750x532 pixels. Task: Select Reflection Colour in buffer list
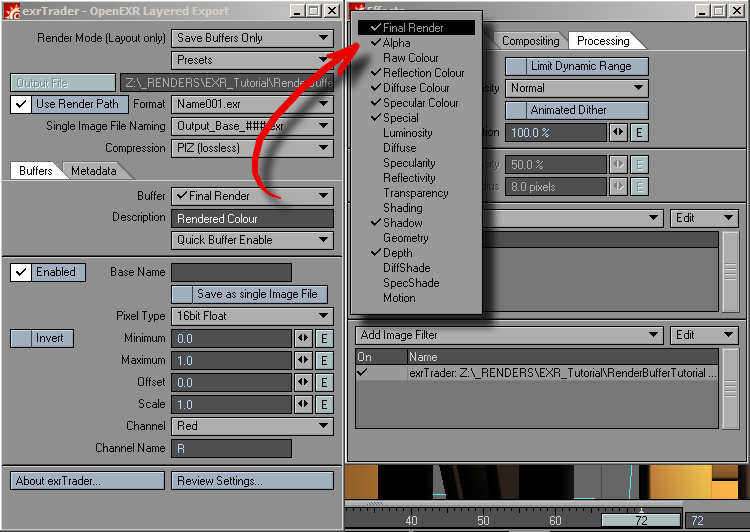pyautogui.click(x=423, y=73)
